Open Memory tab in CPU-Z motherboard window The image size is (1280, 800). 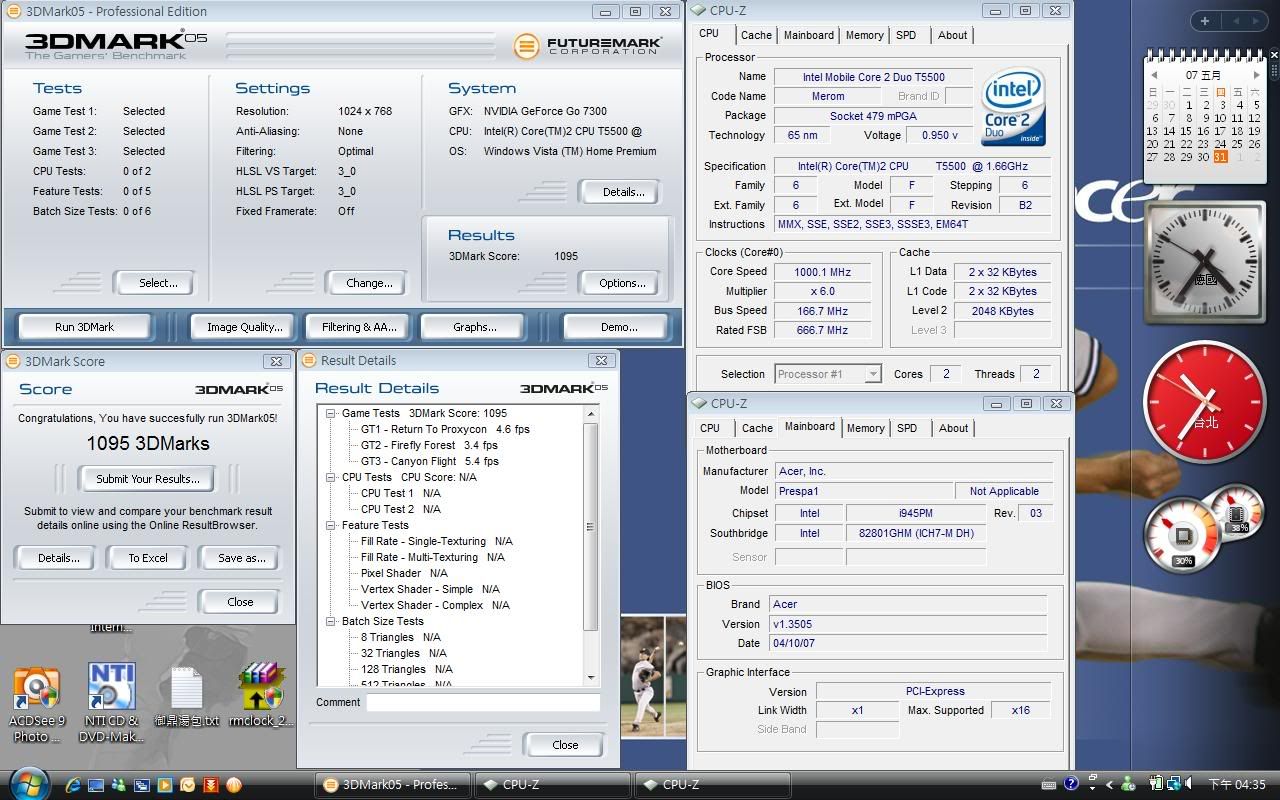pyautogui.click(x=865, y=428)
